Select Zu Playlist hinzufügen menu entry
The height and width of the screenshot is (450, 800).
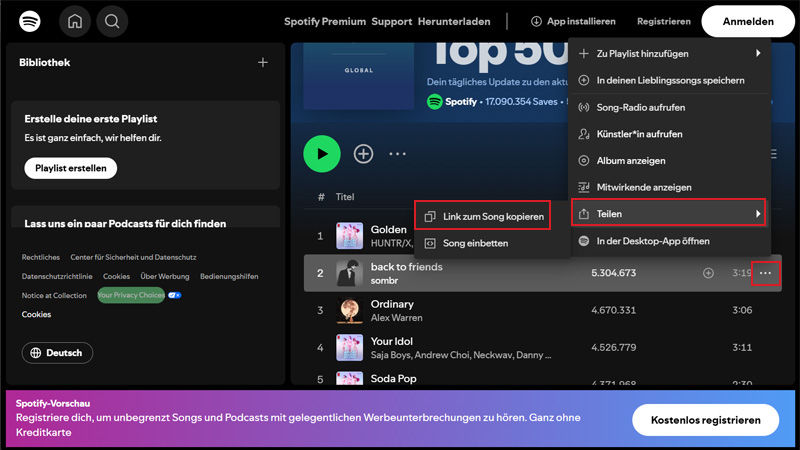point(668,54)
